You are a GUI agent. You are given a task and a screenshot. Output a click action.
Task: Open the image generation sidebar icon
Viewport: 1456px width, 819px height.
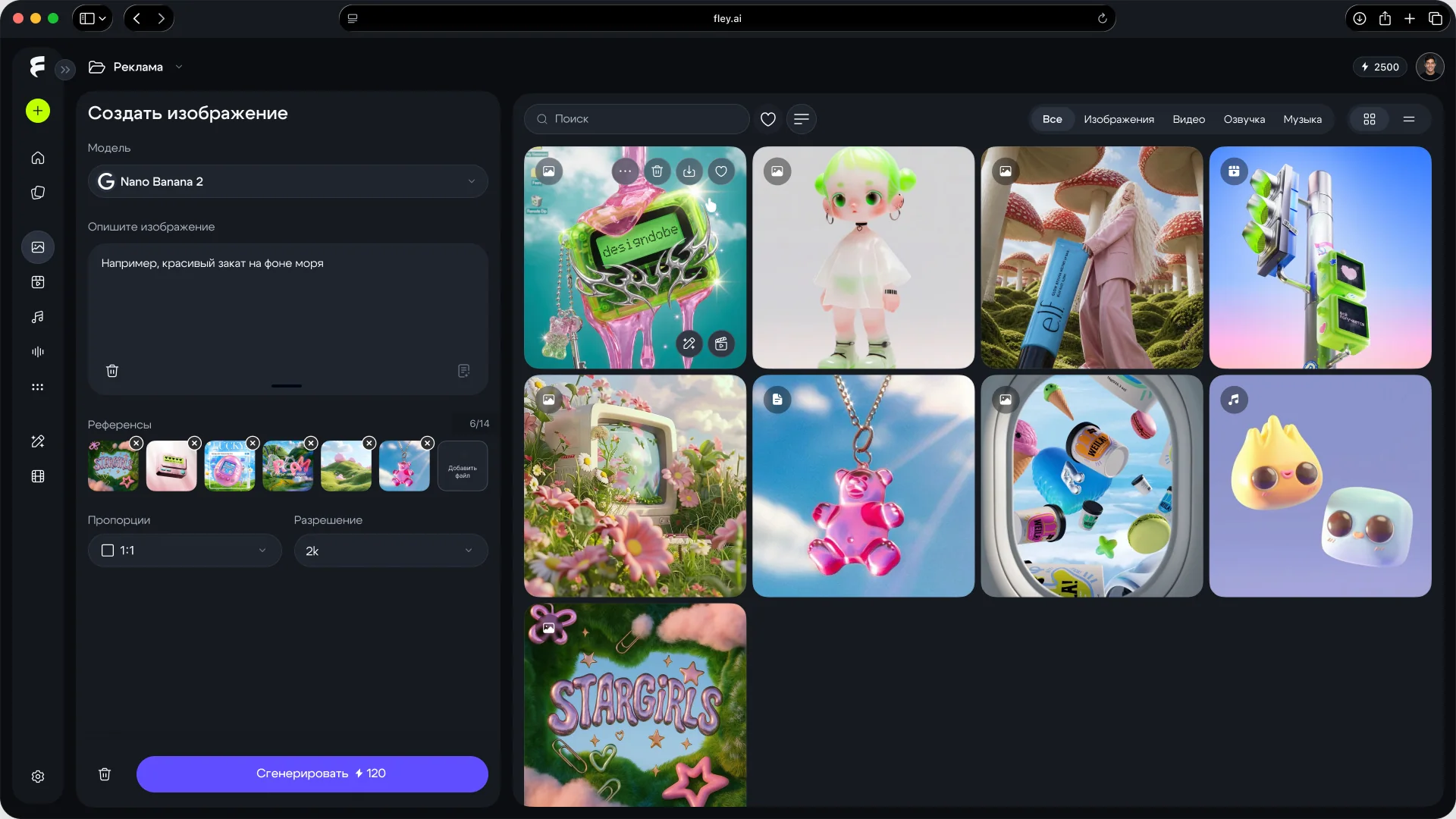pyautogui.click(x=38, y=247)
